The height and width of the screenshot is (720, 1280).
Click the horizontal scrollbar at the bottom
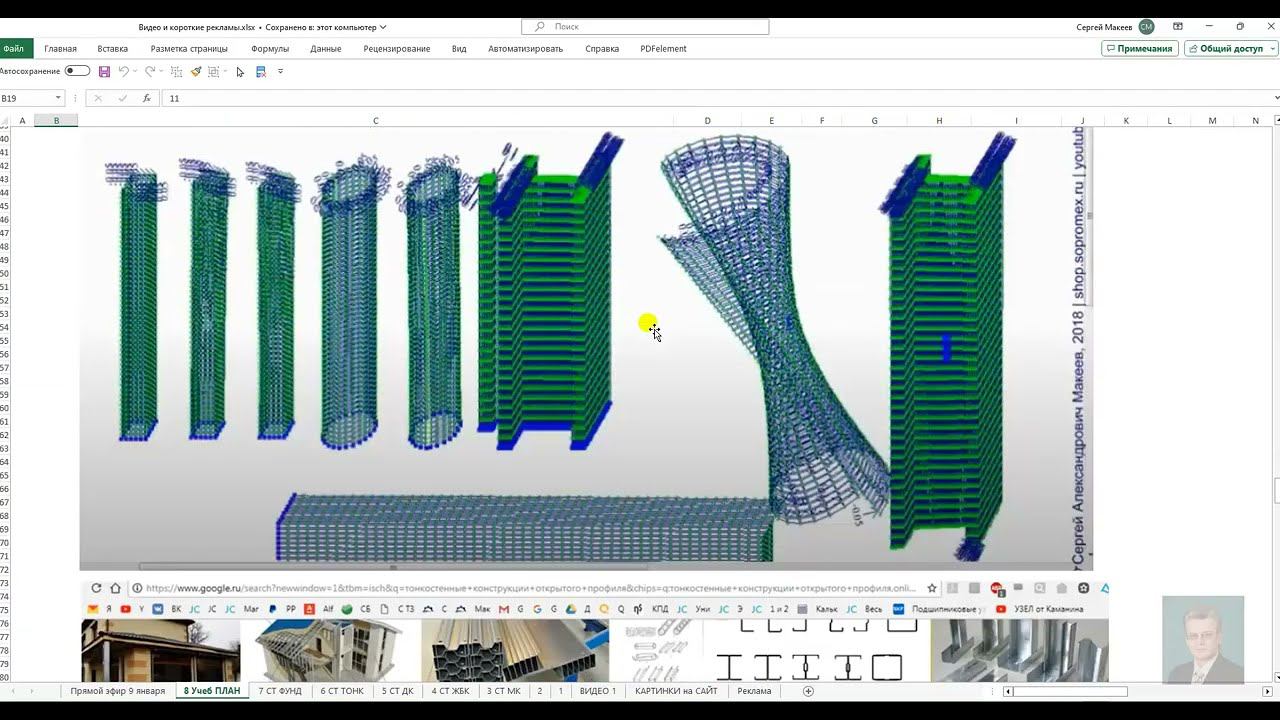(1070, 691)
